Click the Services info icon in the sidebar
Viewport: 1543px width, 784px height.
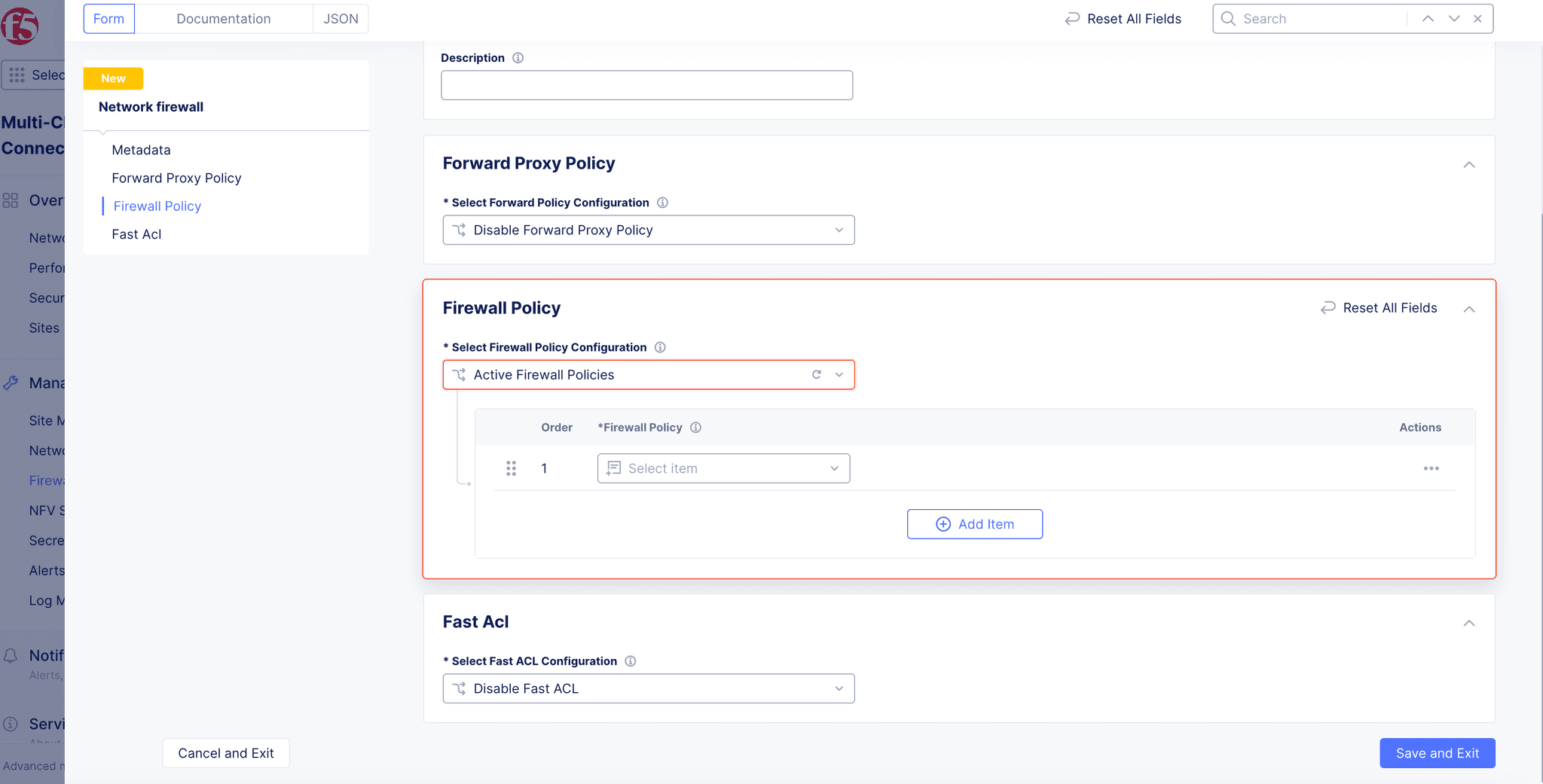(x=11, y=723)
